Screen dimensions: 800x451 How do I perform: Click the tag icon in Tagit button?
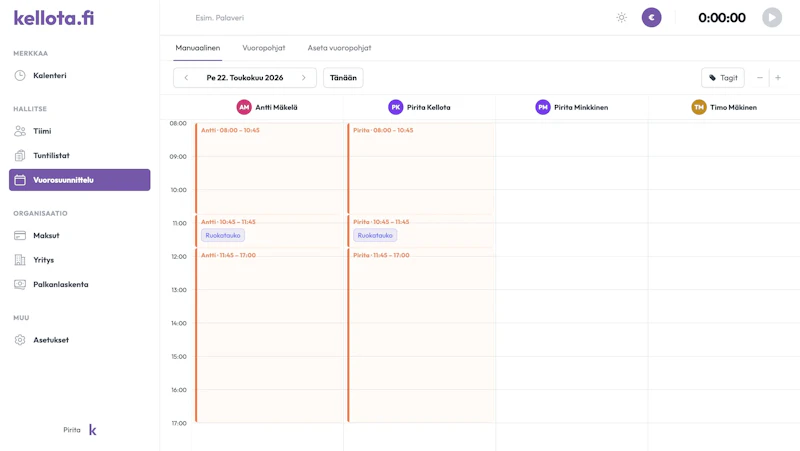point(713,78)
